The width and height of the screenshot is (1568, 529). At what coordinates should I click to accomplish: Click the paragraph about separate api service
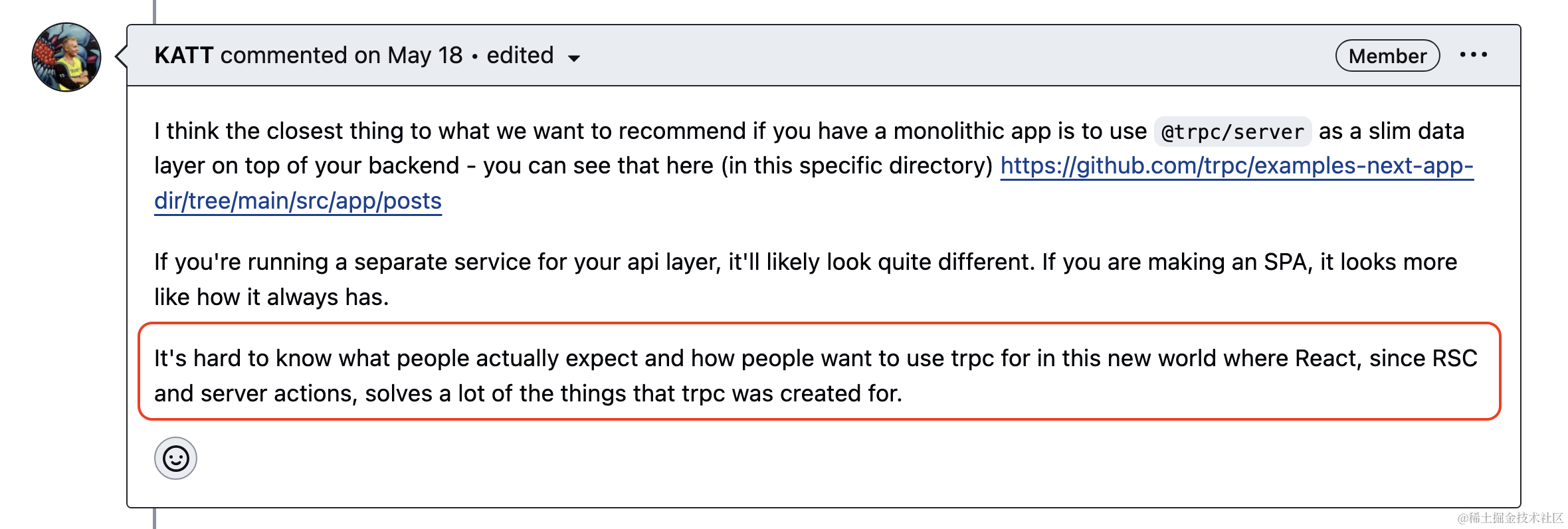tap(805, 279)
